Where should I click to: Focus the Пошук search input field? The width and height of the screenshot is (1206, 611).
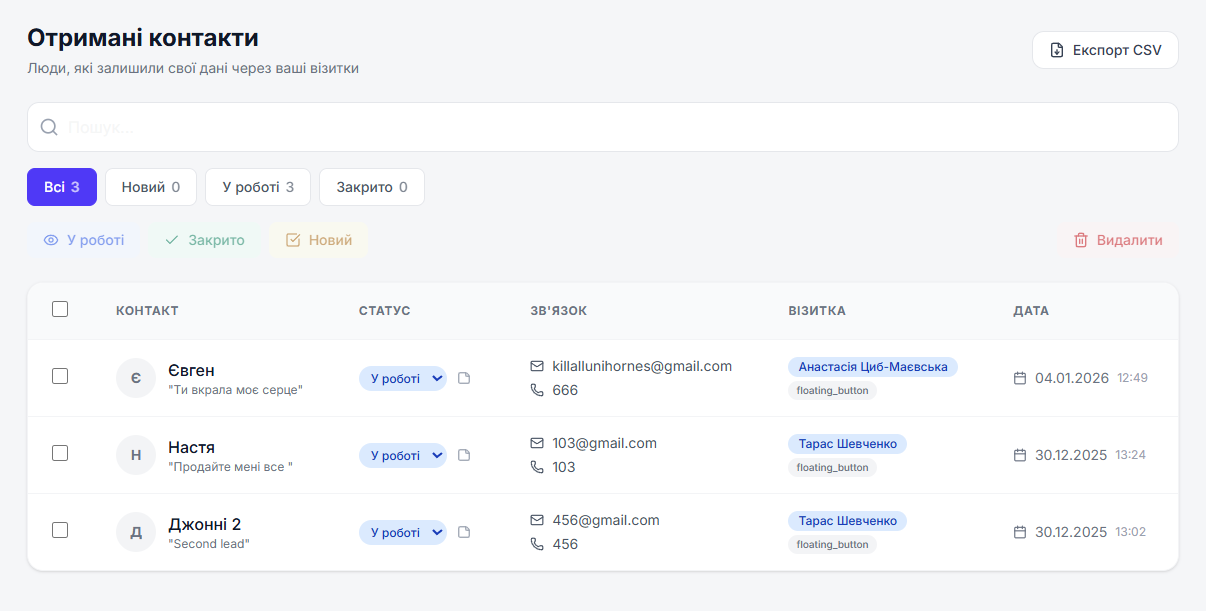[602, 127]
